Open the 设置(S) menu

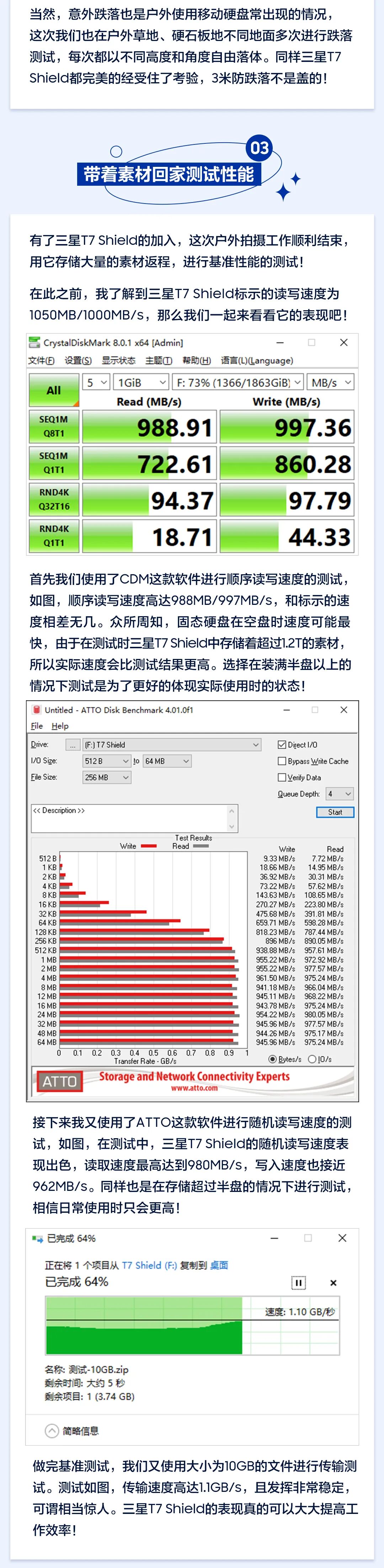(x=78, y=360)
